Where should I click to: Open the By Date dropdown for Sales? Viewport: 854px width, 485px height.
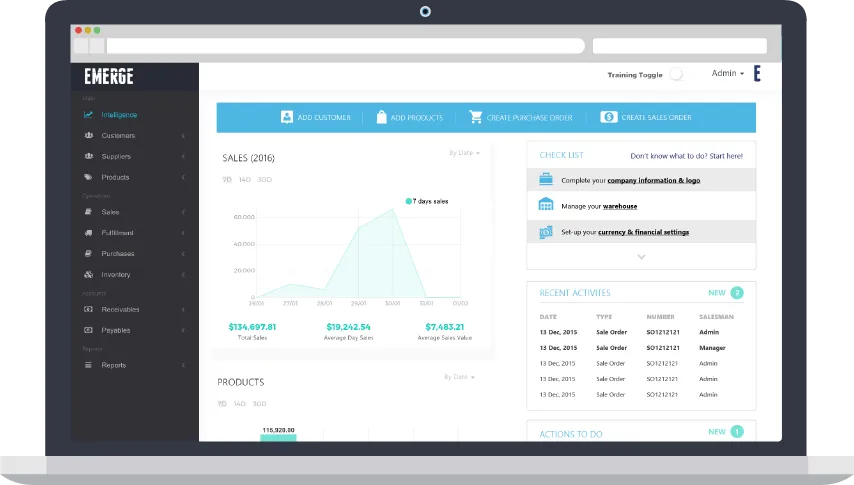tap(464, 153)
